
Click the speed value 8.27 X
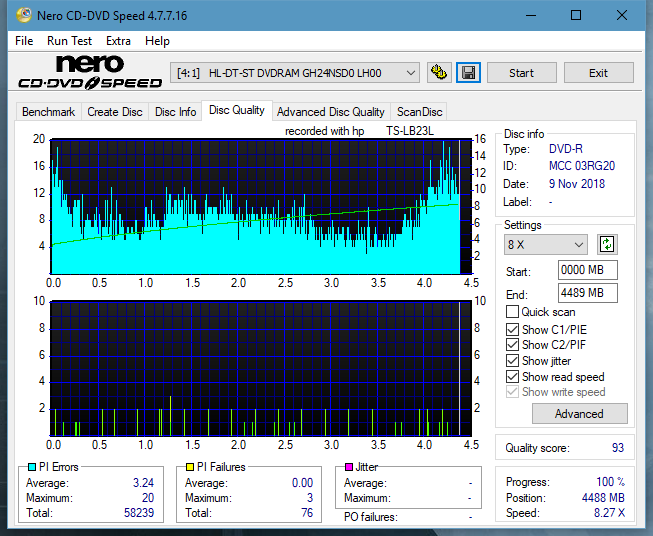609,513
